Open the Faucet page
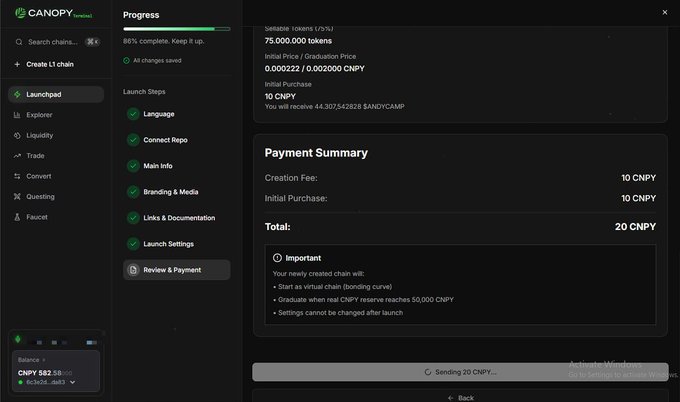Viewport: 680px width, 402px height. coord(37,217)
